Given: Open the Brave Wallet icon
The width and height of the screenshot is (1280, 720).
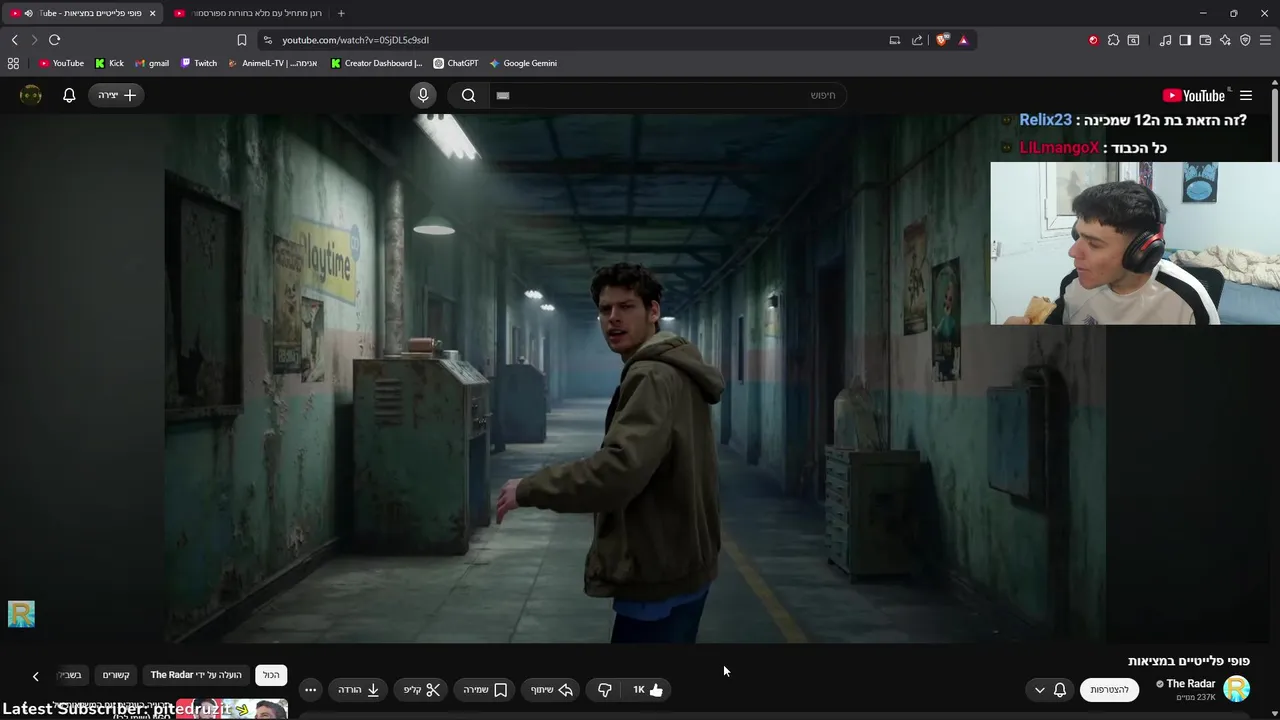Looking at the screenshot, I should [1205, 40].
